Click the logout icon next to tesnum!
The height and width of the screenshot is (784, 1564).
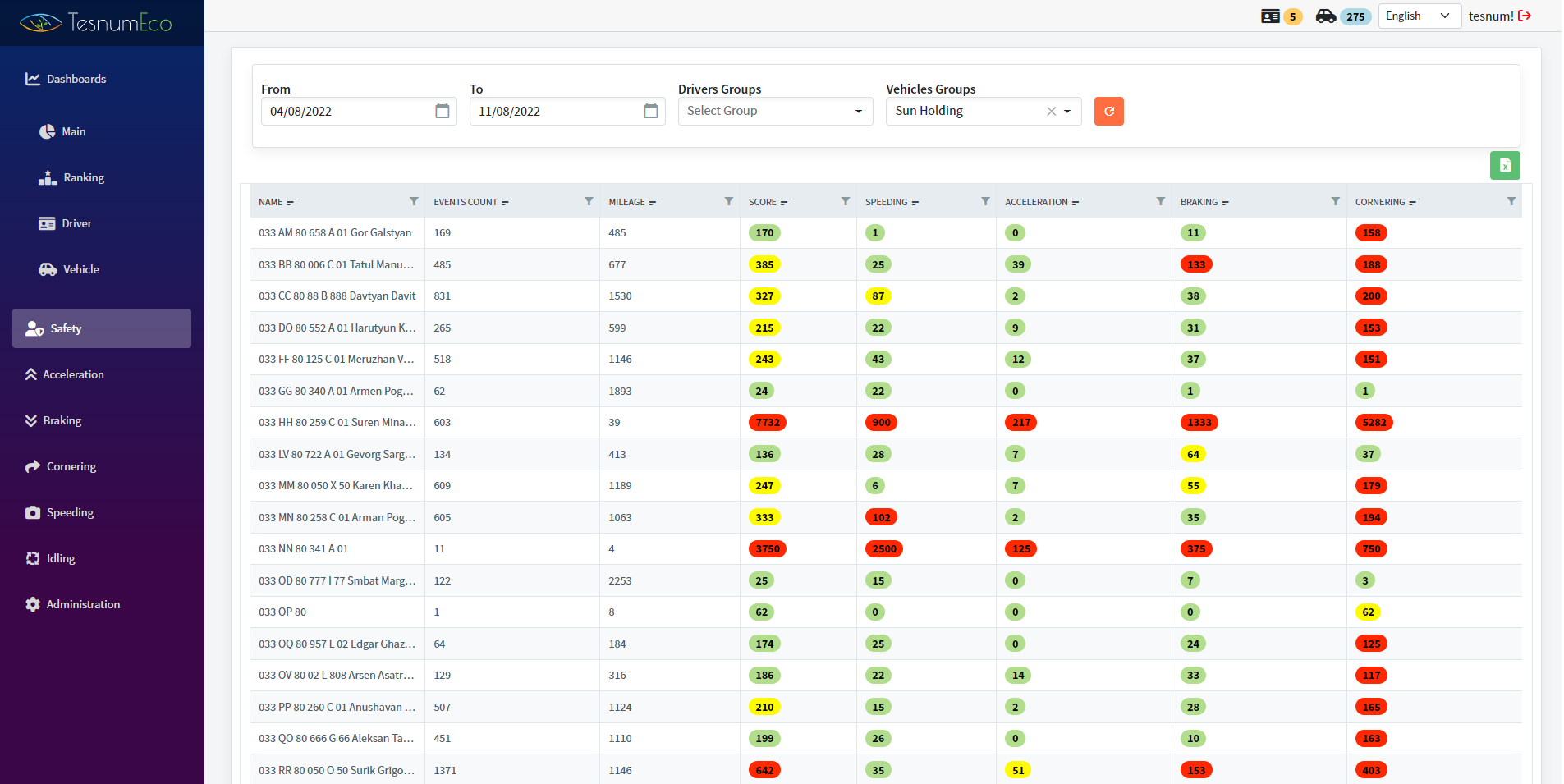tap(1525, 16)
